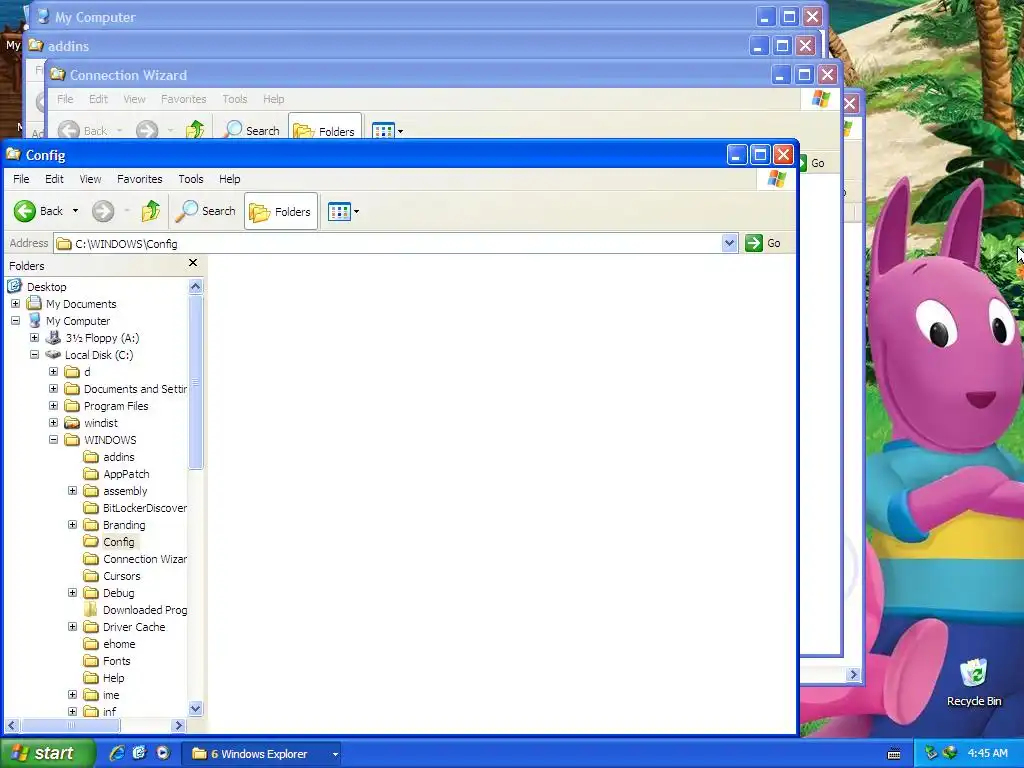Click the folder tree scroll-left arrow
Screen dimensions: 1024x768
click(x=12, y=725)
